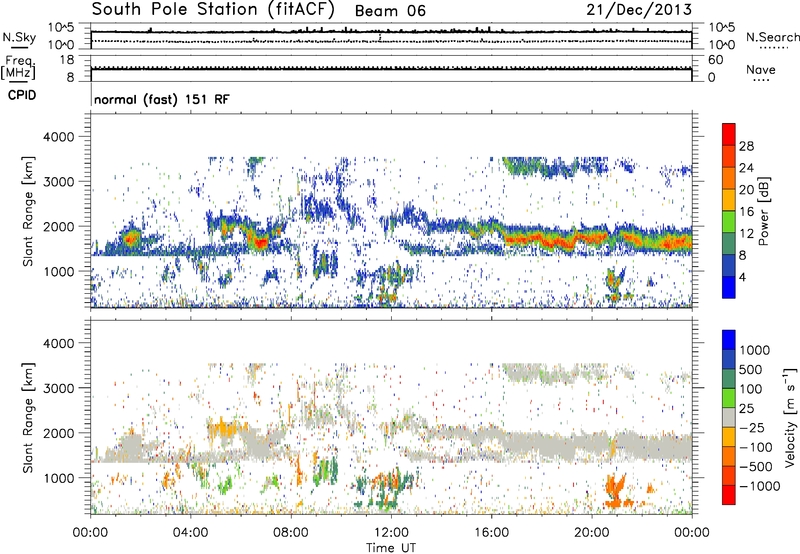Click the "Power [dB]" color bar title
Viewport: 800px width, 554px height.
pyautogui.click(x=764, y=211)
